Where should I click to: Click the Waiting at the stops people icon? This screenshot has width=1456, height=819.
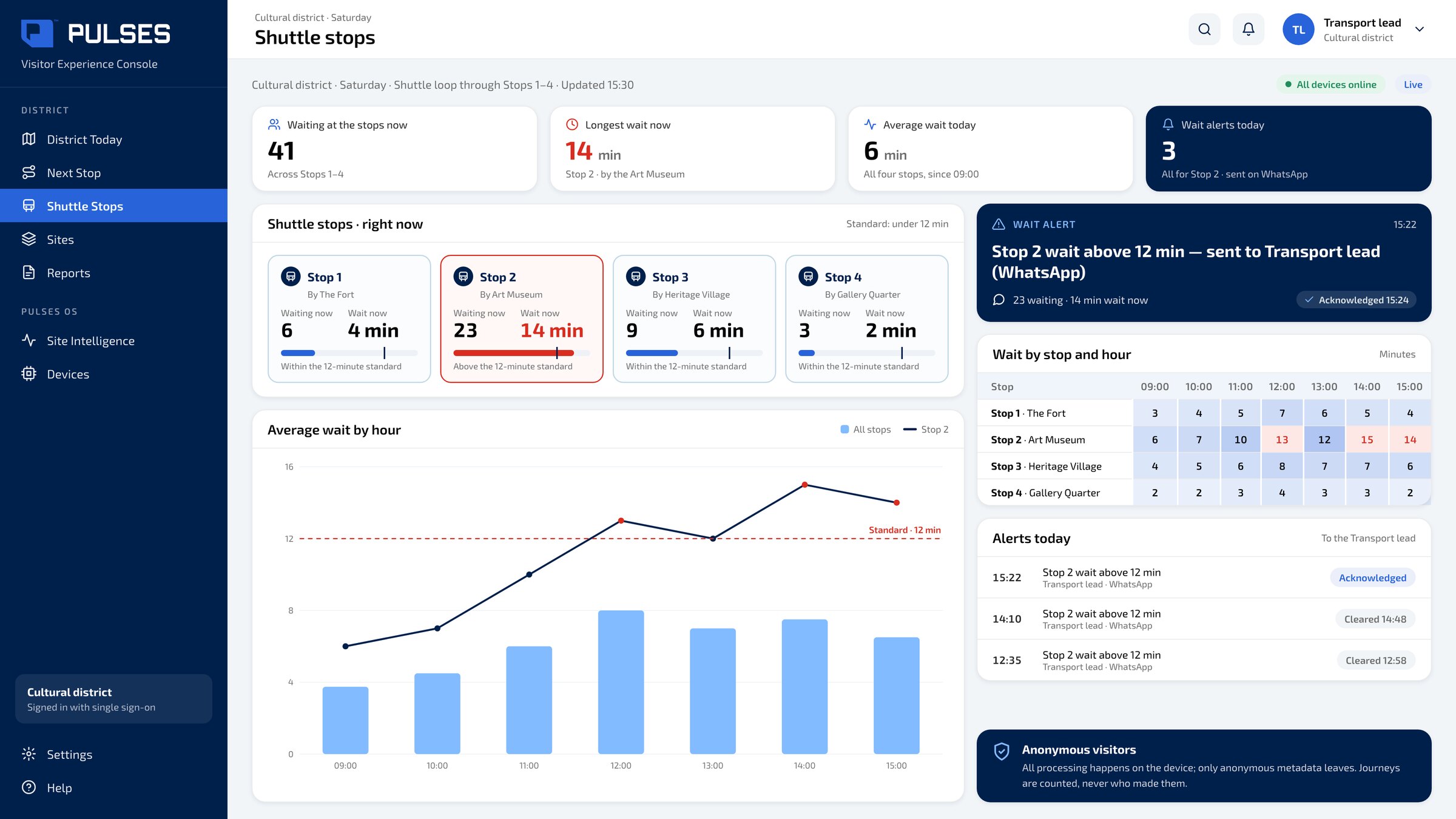[x=274, y=124]
